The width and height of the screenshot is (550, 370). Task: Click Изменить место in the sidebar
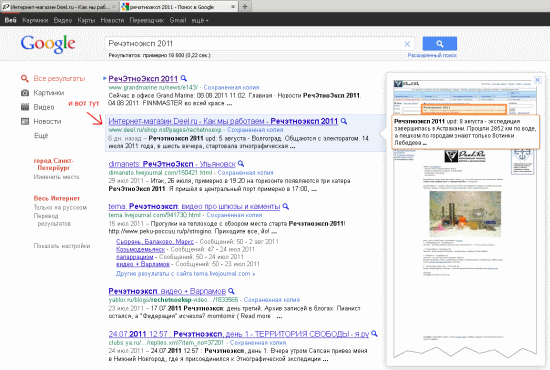point(56,177)
